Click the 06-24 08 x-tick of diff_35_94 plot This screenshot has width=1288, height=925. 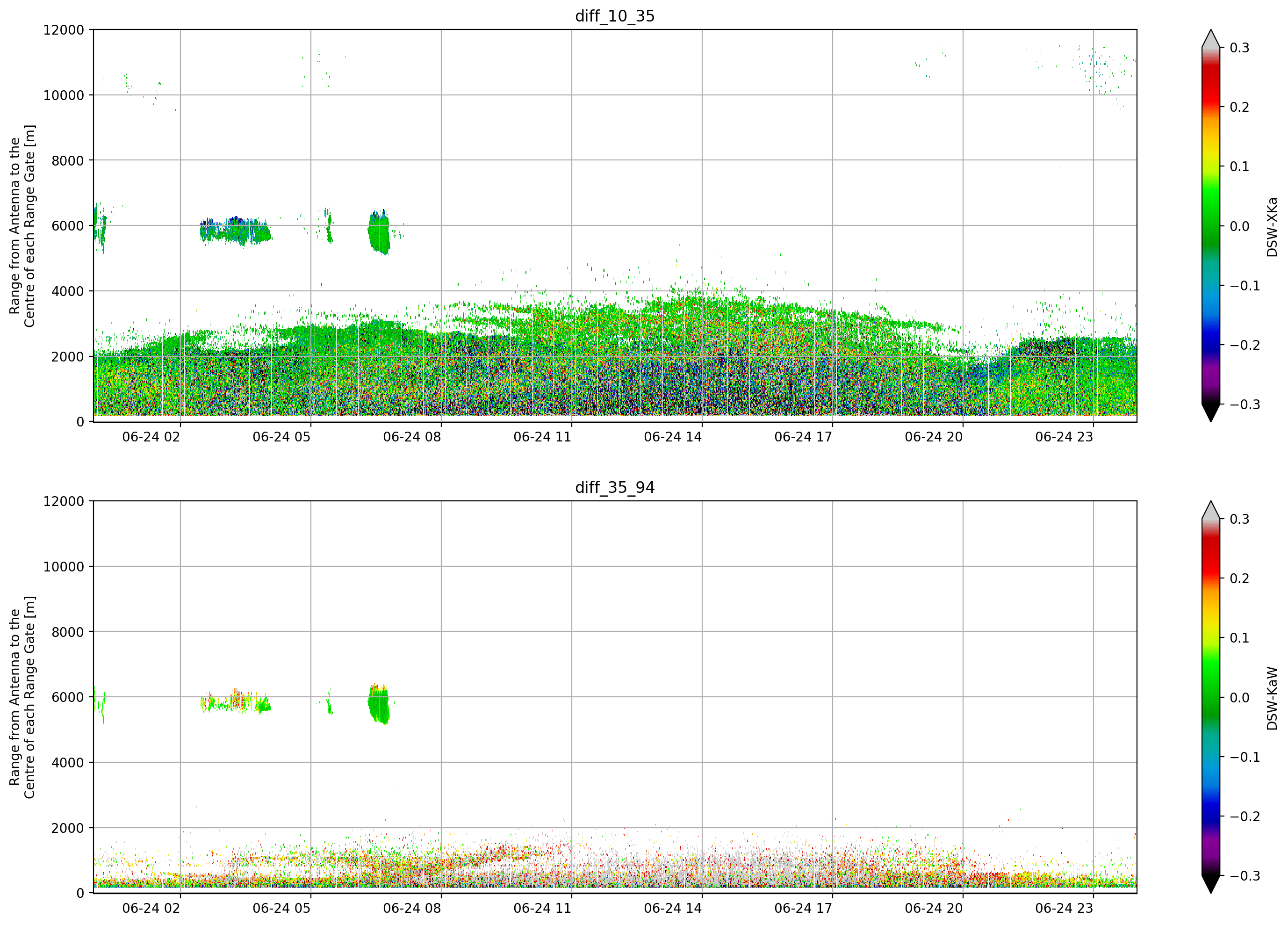[x=412, y=909]
